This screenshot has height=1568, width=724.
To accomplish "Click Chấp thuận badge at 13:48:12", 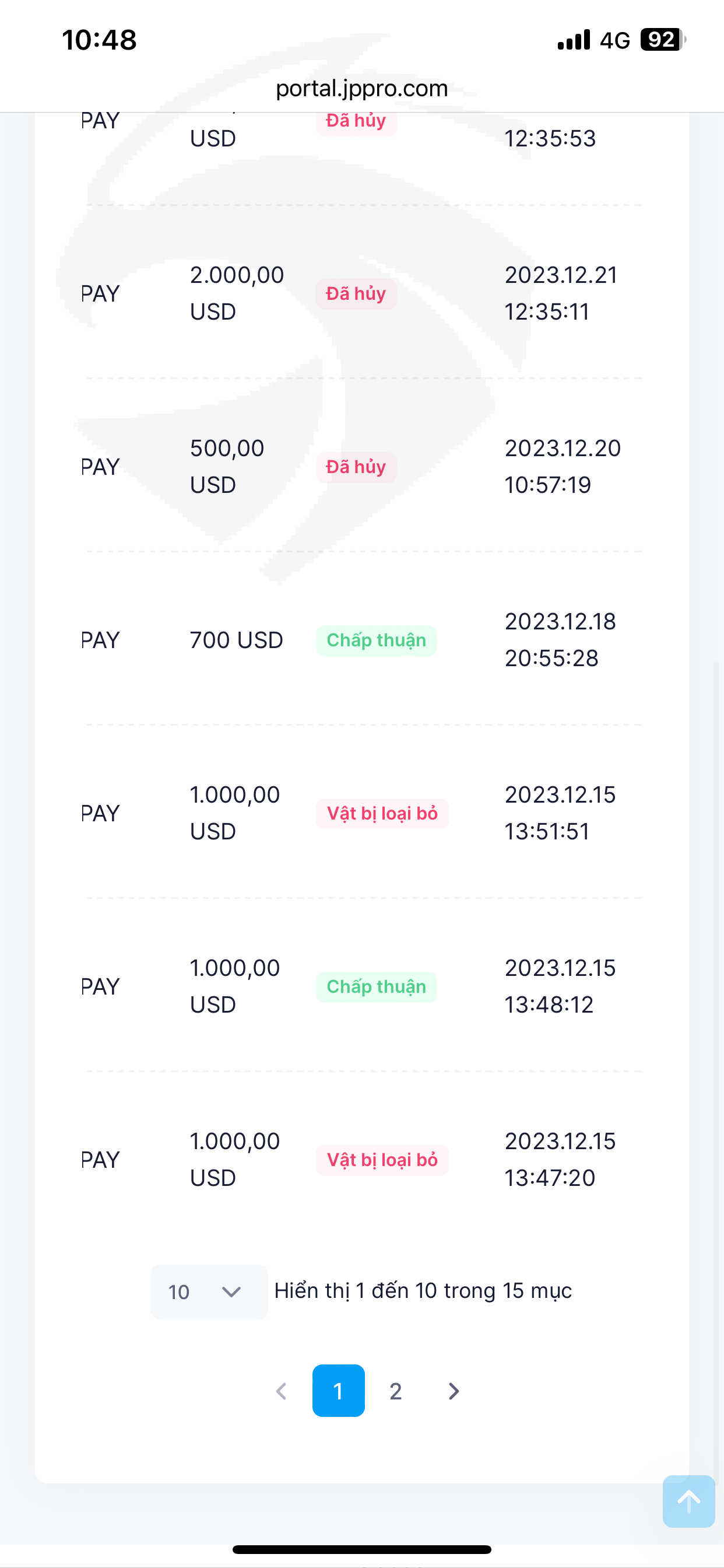I will point(376,986).
